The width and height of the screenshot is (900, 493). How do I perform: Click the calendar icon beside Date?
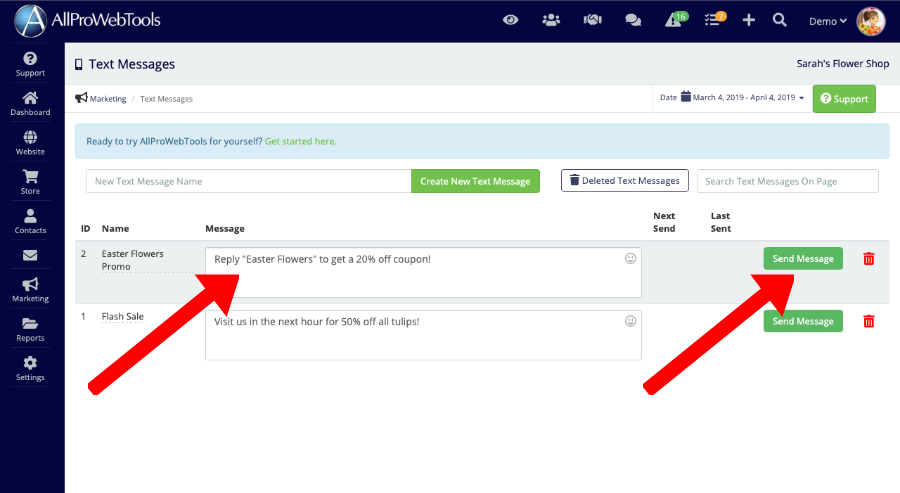click(686, 96)
